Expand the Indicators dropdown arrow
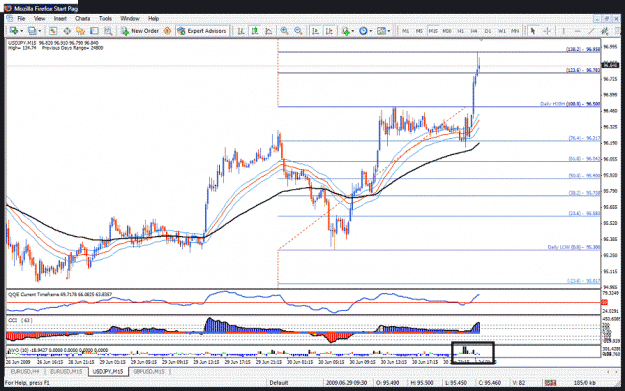This screenshot has width=625, height=391. 353,31
